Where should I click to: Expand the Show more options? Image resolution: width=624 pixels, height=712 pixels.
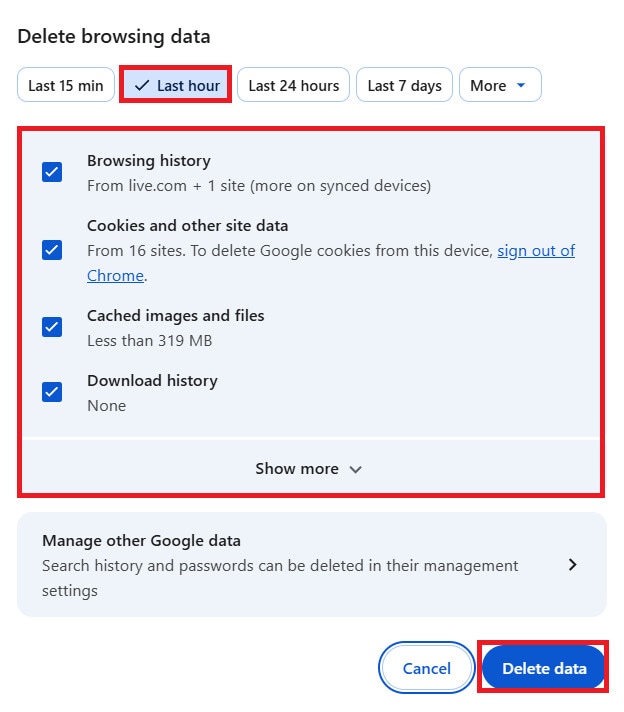point(310,468)
